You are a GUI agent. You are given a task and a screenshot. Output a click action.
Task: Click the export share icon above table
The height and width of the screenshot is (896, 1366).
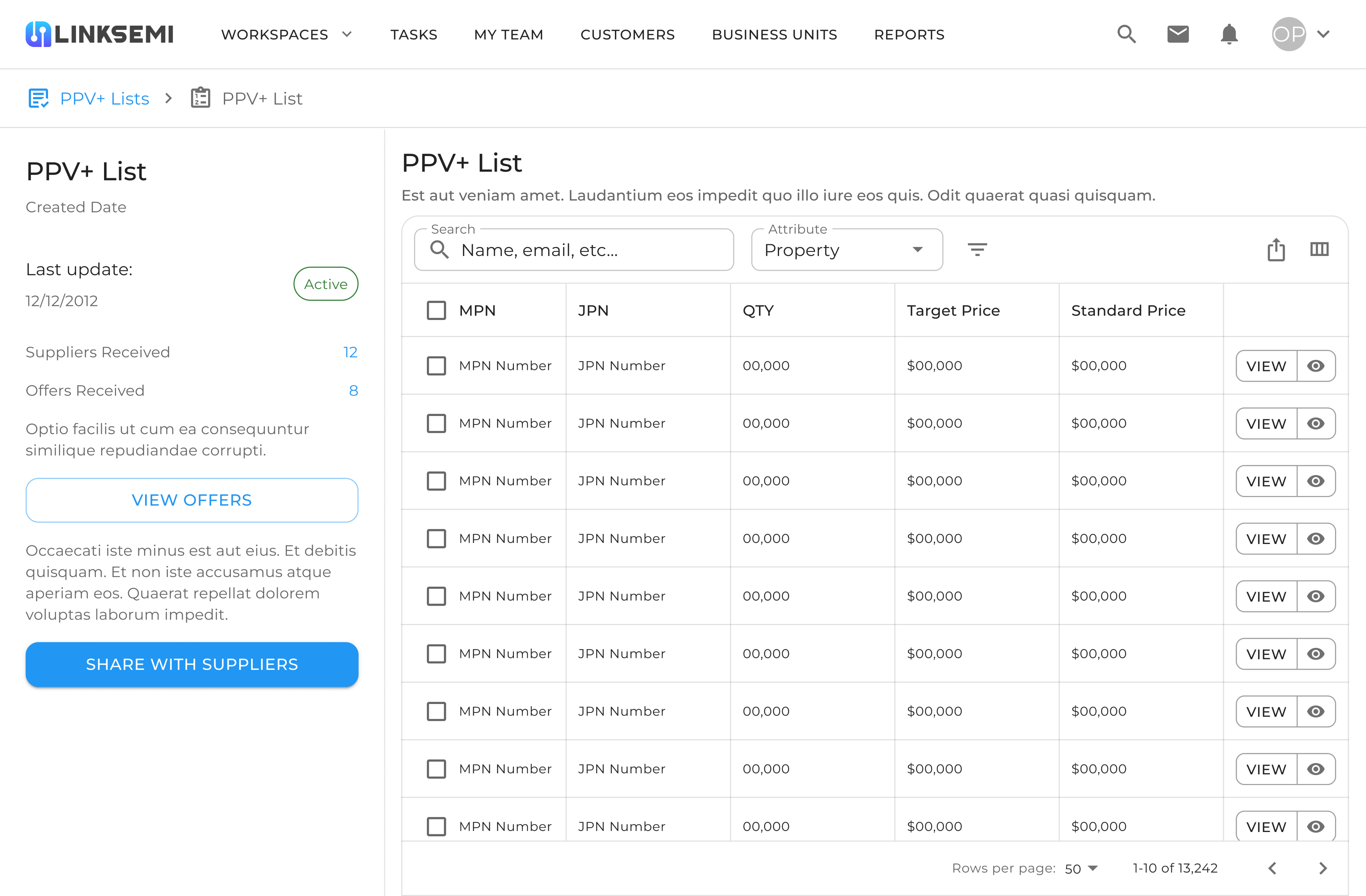1276,250
